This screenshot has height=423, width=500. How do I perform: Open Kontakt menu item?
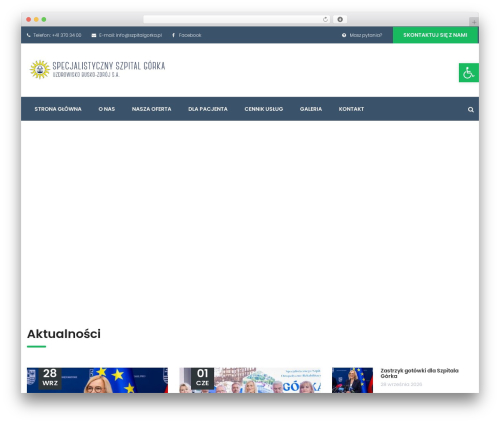pos(351,109)
